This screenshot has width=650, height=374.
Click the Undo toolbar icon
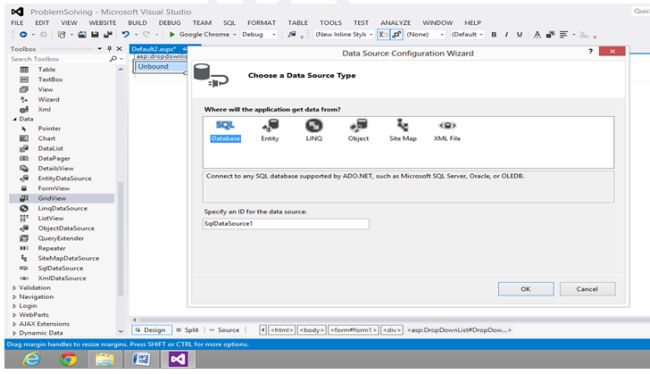click(x=125, y=34)
